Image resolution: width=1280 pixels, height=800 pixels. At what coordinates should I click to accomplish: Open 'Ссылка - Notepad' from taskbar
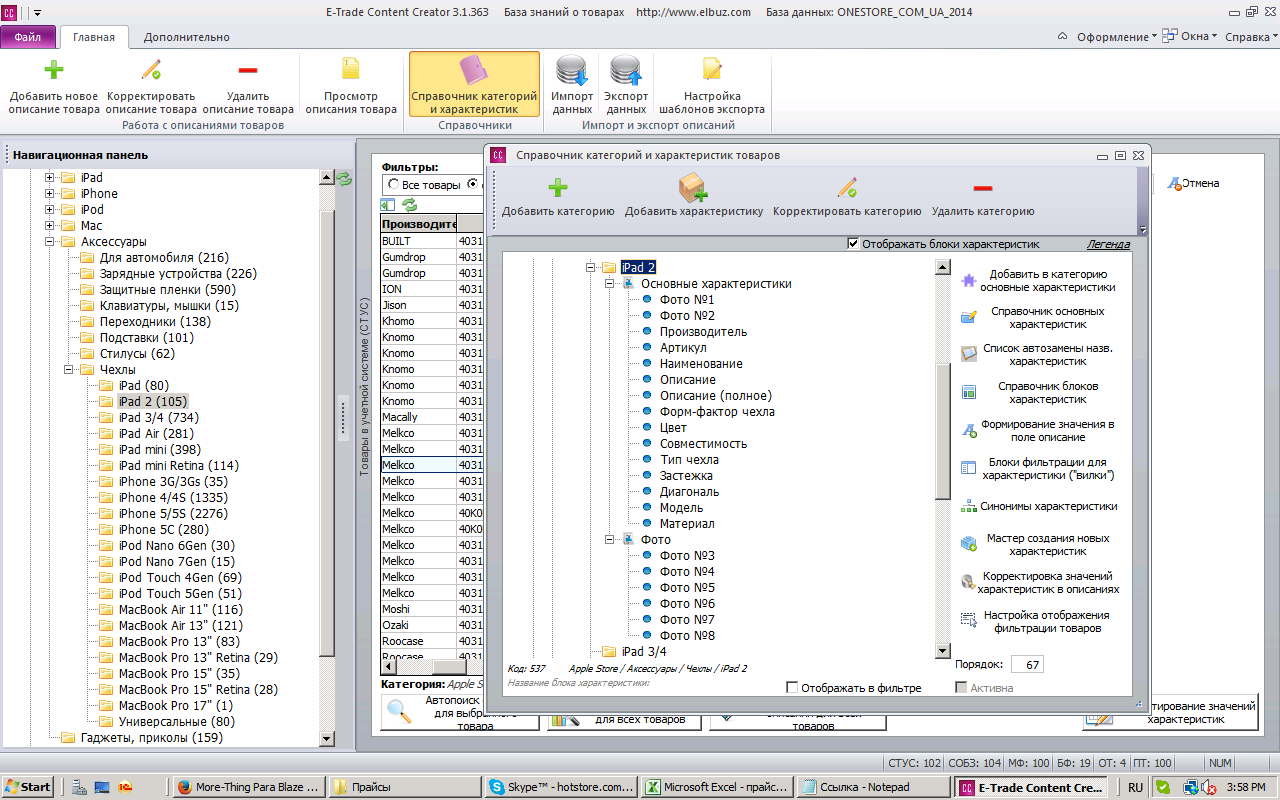pyautogui.click(x=875, y=787)
